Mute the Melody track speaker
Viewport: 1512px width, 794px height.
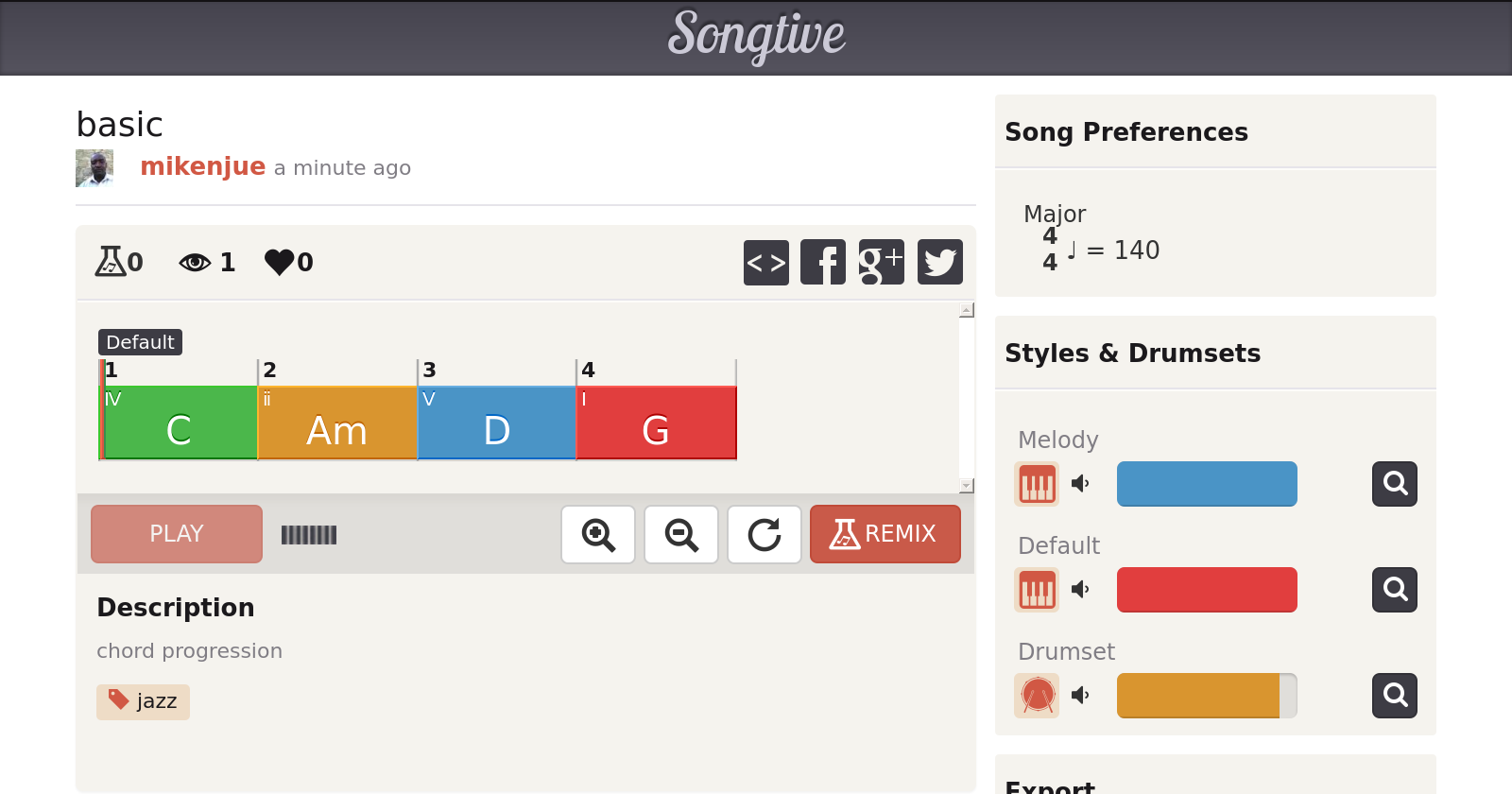[1080, 484]
